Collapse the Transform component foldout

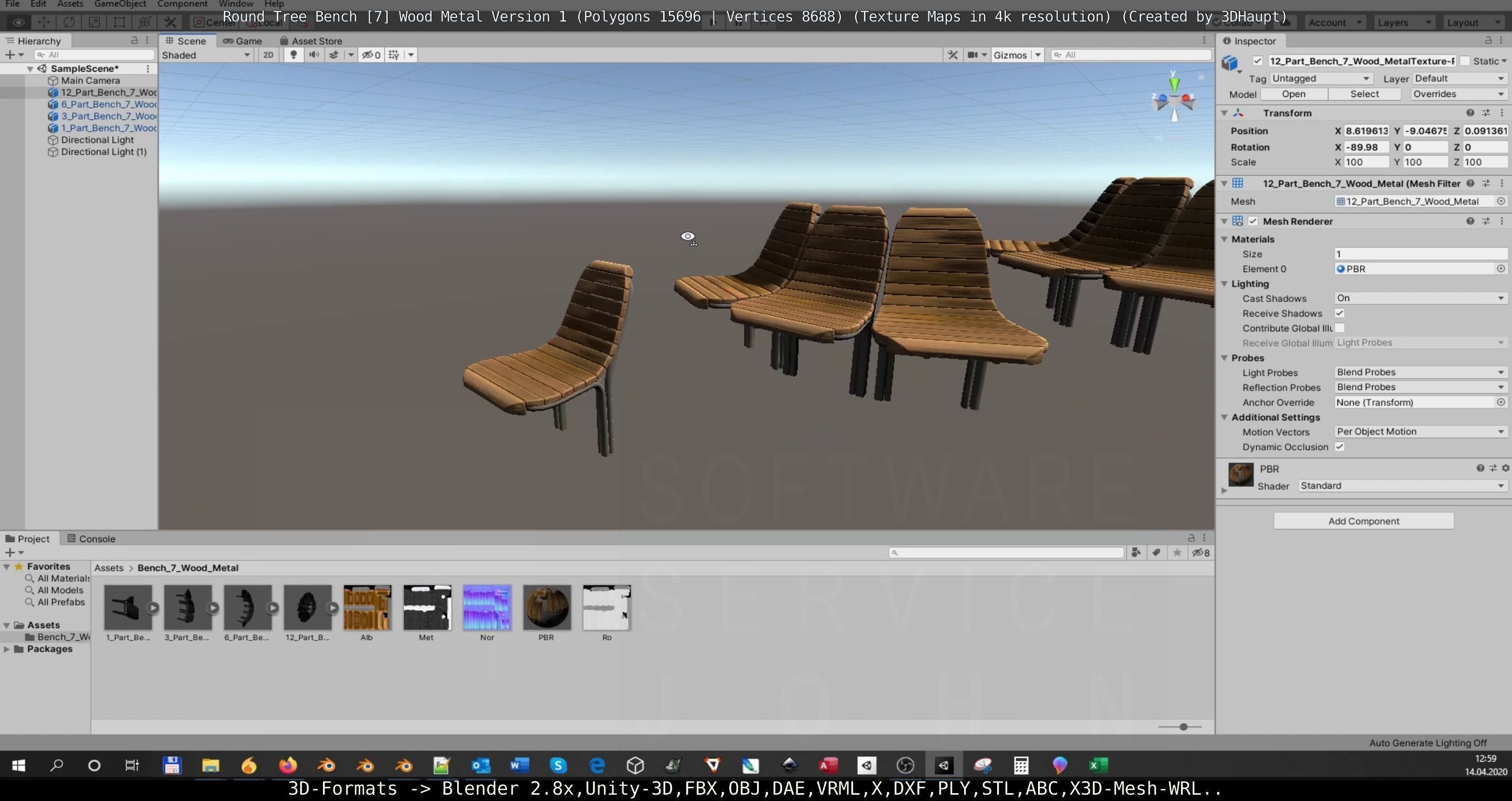click(x=1224, y=113)
